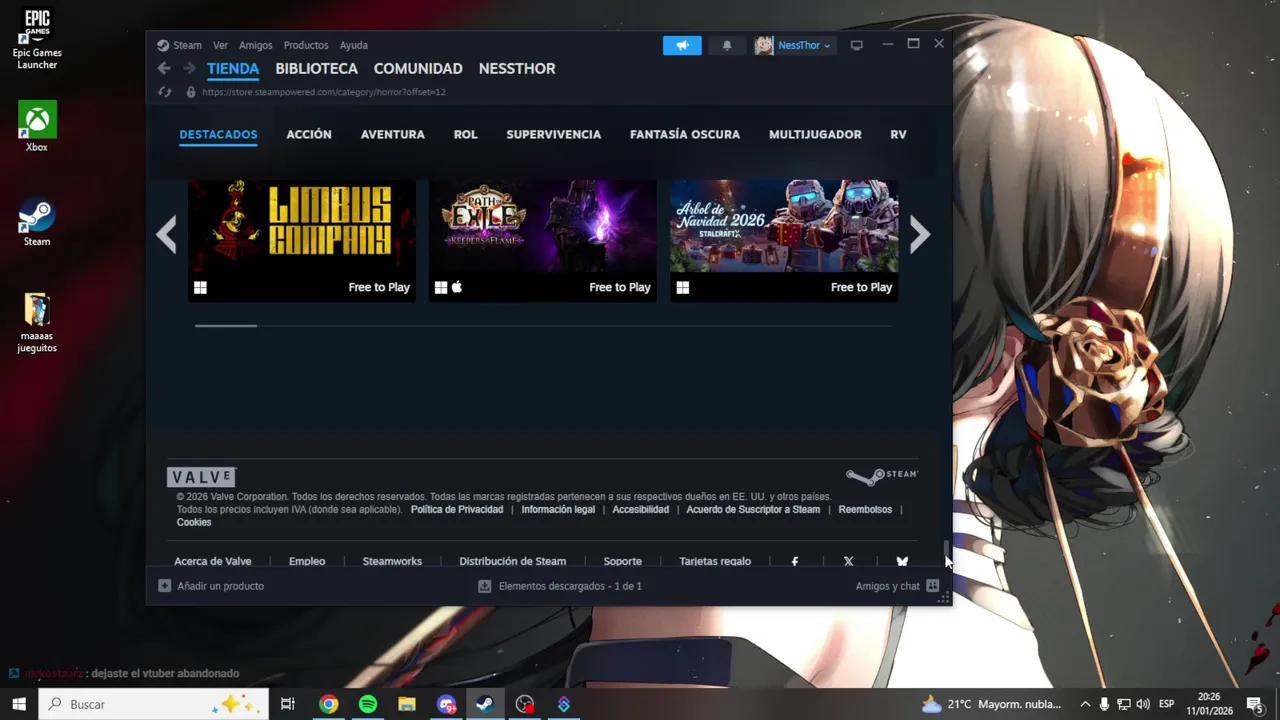Image resolution: width=1280 pixels, height=720 pixels.
Task: Open the Reembolsos link
Action: (865, 509)
